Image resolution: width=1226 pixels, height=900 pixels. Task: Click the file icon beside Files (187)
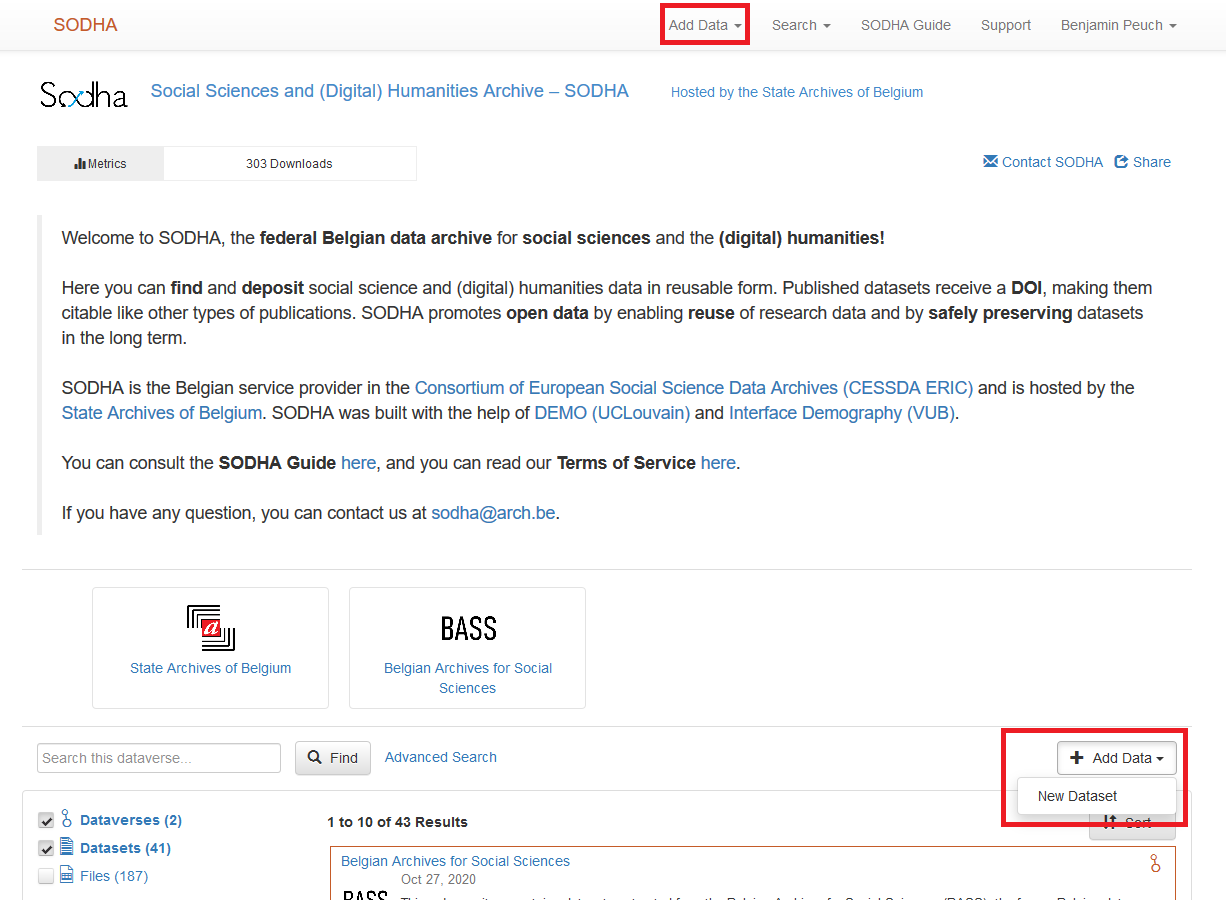67,875
